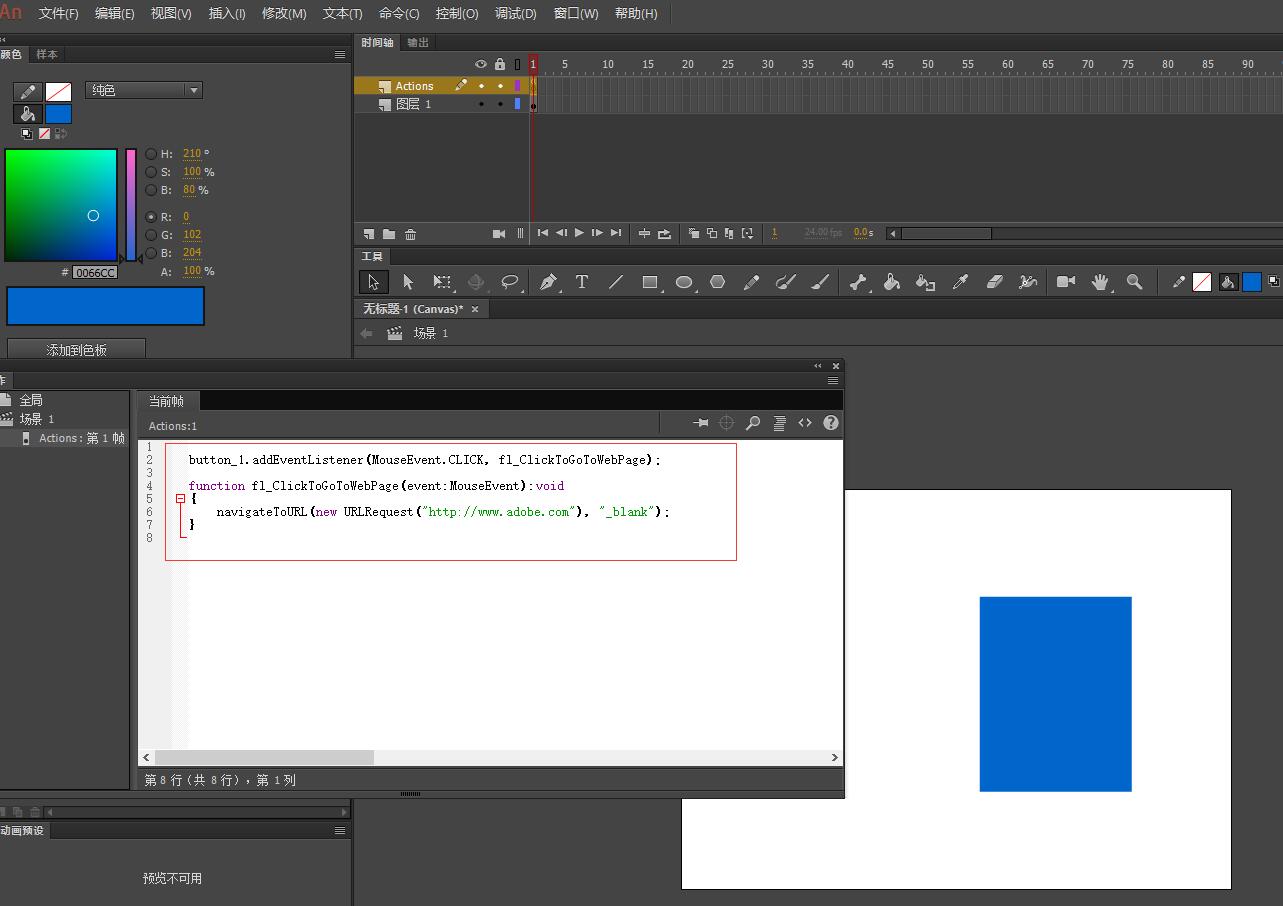Click the 添加到色板 button
Viewport: 1283px width, 906px height.
click(x=77, y=350)
